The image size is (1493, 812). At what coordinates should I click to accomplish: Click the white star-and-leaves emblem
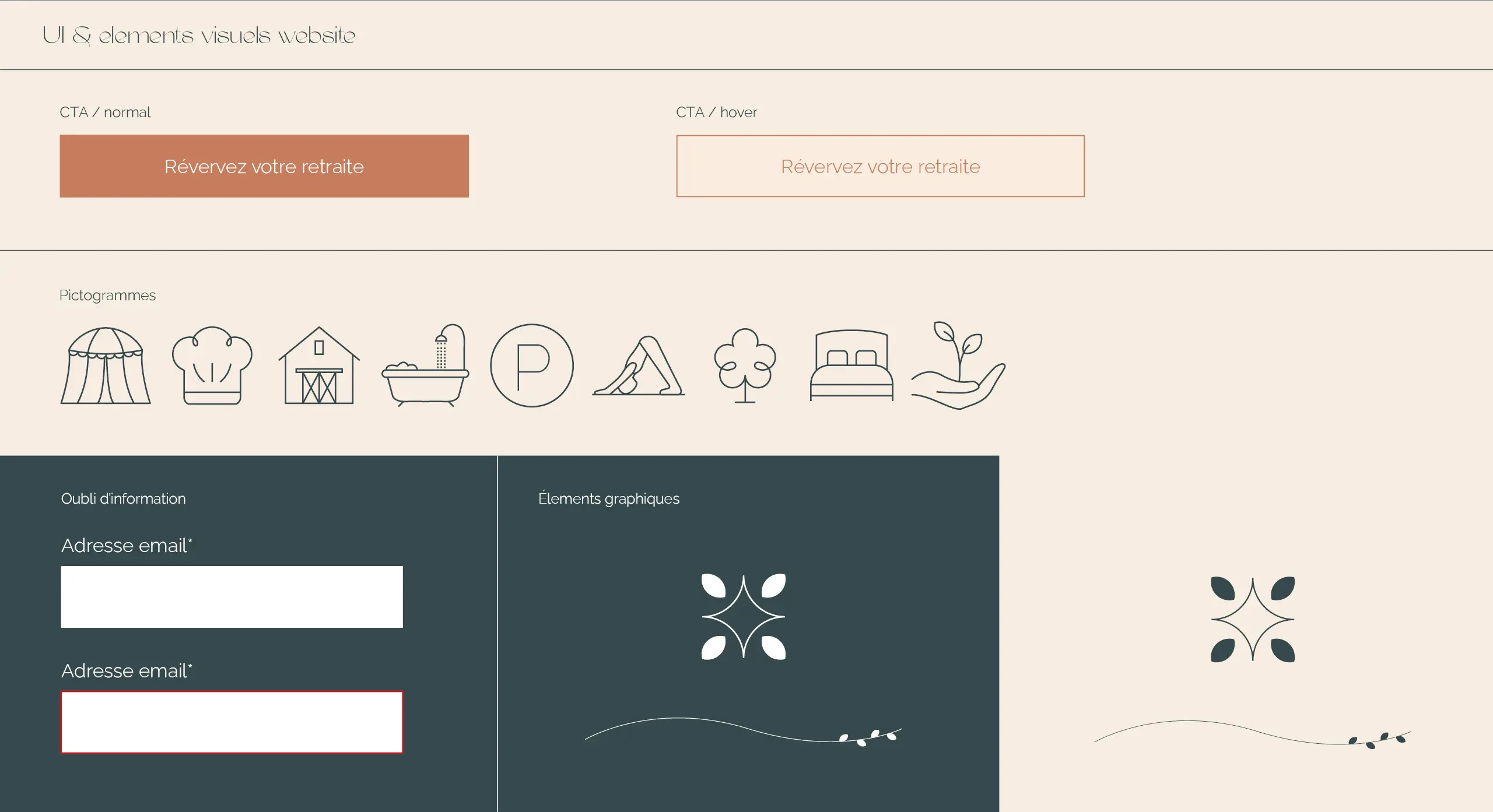(x=744, y=617)
